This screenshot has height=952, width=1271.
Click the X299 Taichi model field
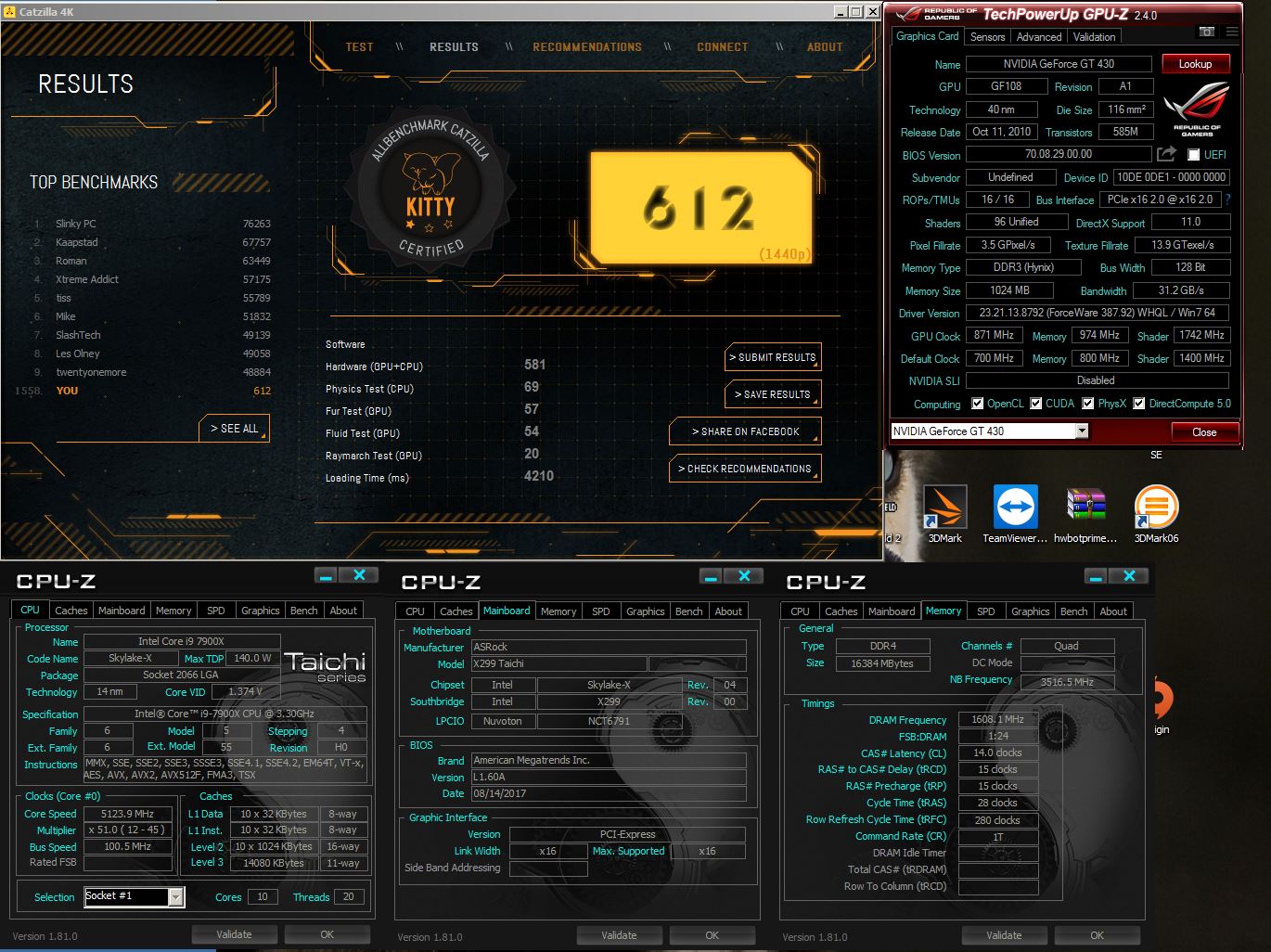(x=558, y=663)
